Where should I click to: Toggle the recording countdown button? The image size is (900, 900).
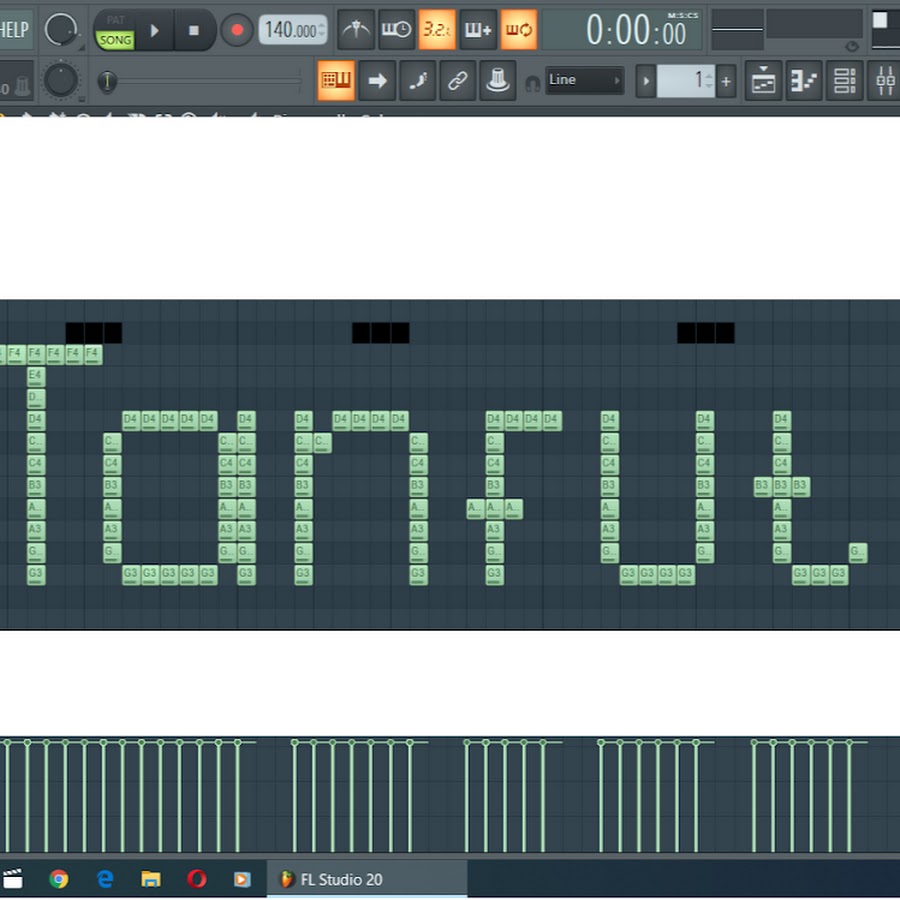click(x=437, y=30)
